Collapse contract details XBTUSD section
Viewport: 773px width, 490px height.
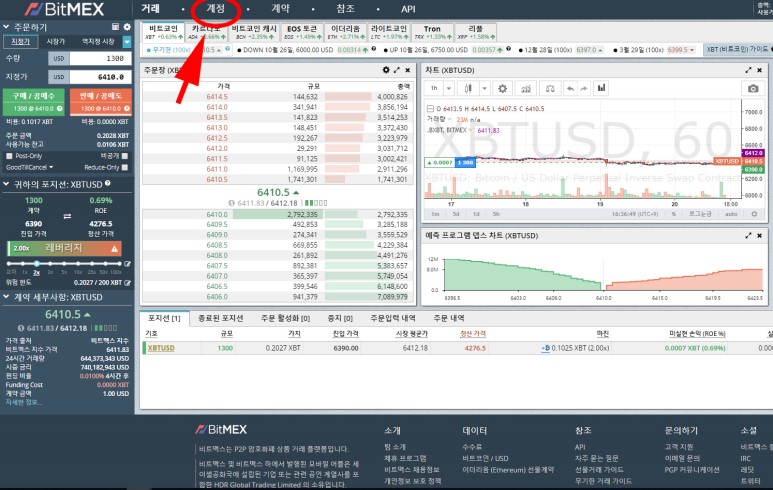click(6, 297)
